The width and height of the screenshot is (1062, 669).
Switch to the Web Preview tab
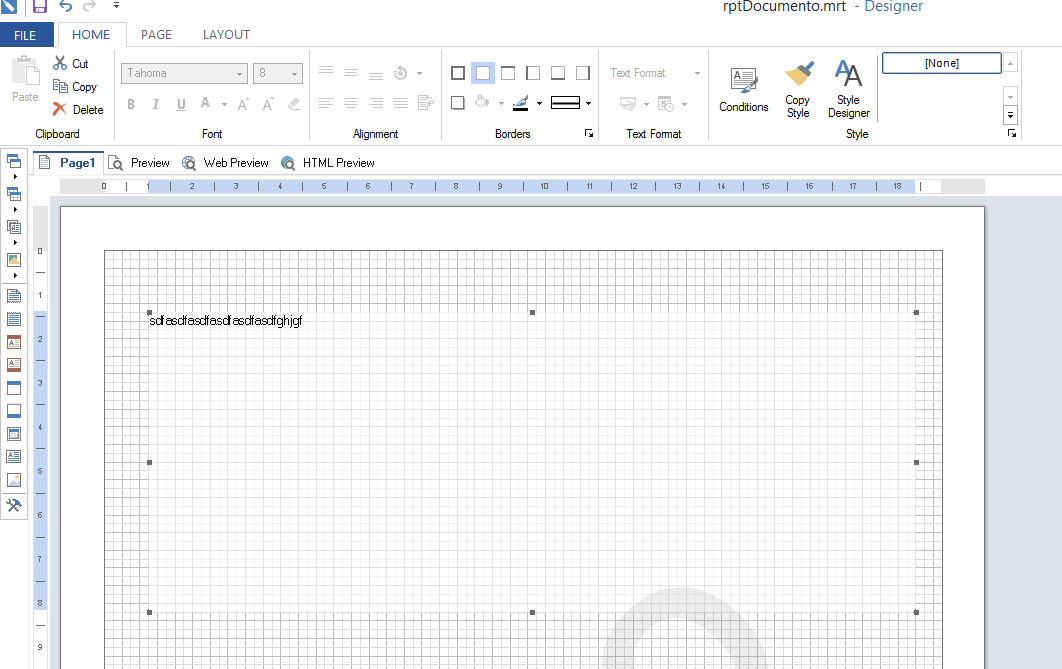point(225,163)
